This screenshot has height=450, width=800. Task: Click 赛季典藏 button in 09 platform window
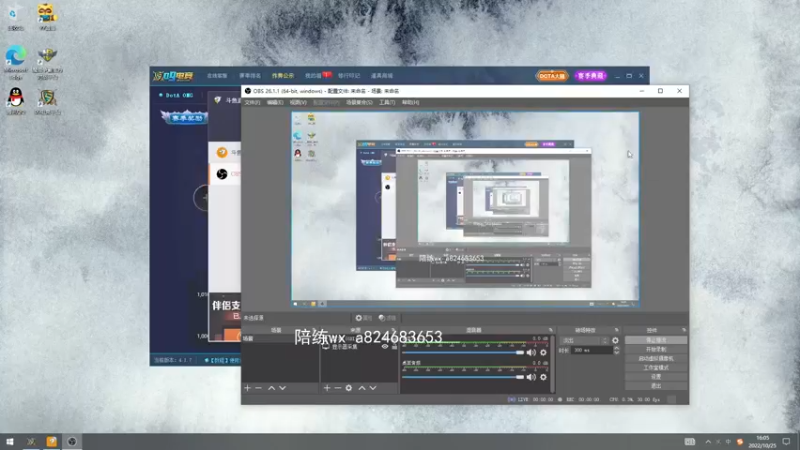[x=591, y=76]
